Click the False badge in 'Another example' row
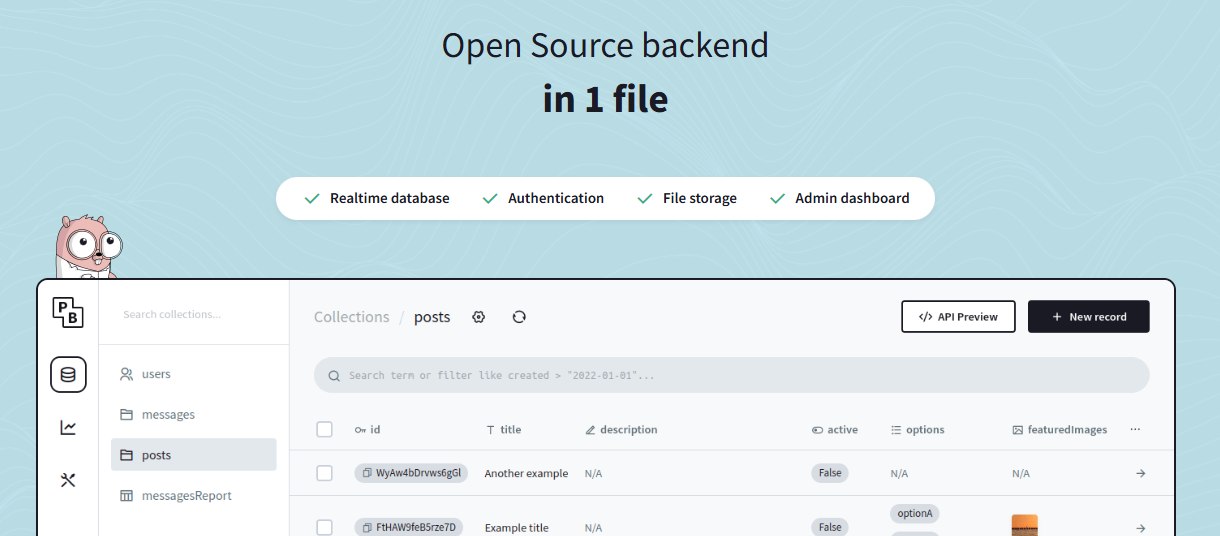The width and height of the screenshot is (1220, 536). click(830, 473)
